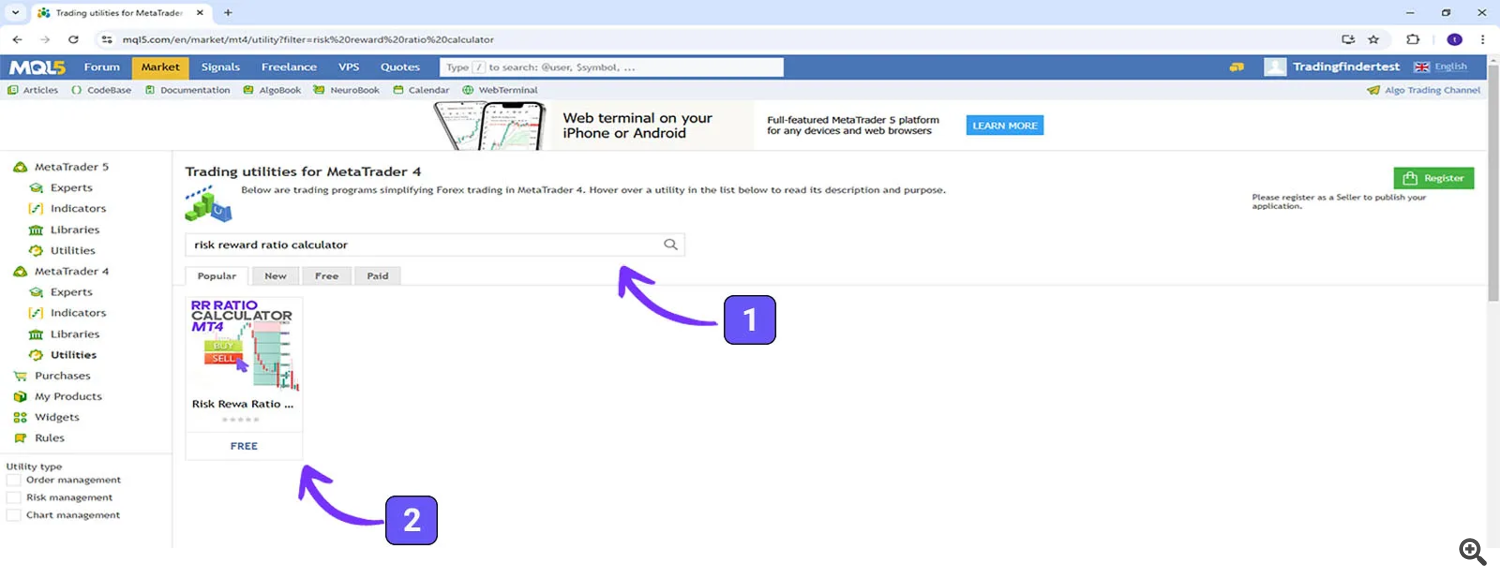Go back in browser history
The height and width of the screenshot is (578, 1500).
pyautogui.click(x=17, y=39)
